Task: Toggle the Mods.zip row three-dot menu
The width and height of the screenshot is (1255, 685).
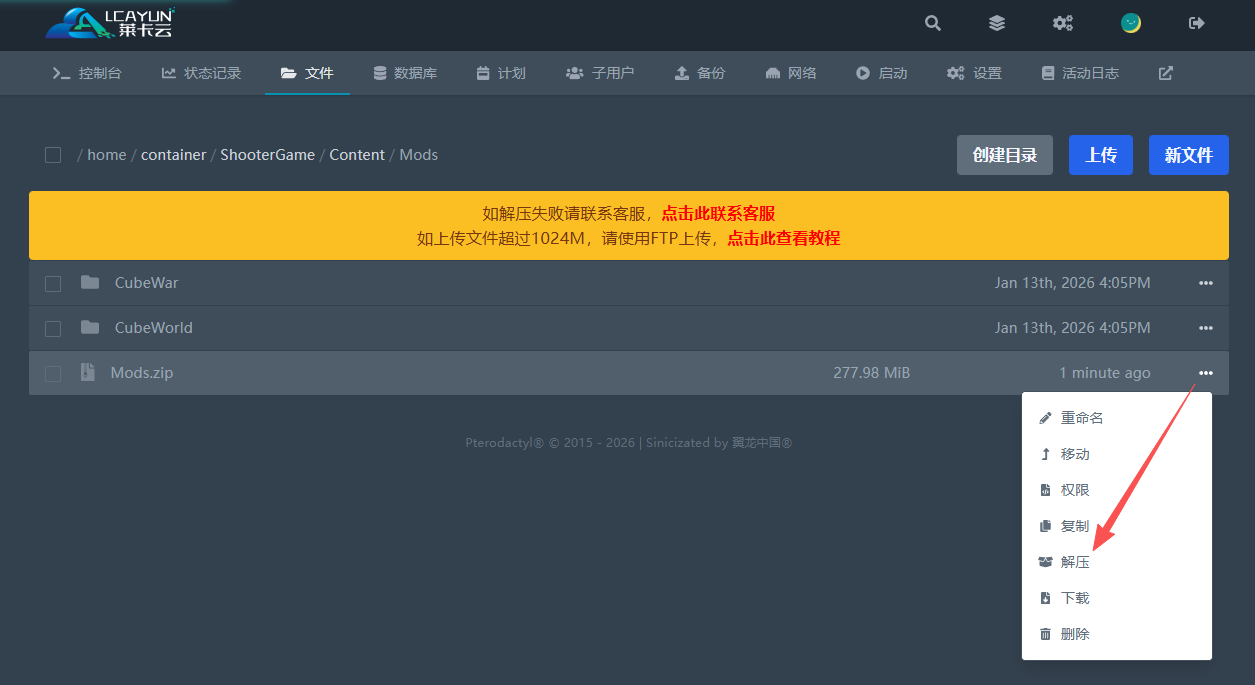Action: click(x=1206, y=373)
